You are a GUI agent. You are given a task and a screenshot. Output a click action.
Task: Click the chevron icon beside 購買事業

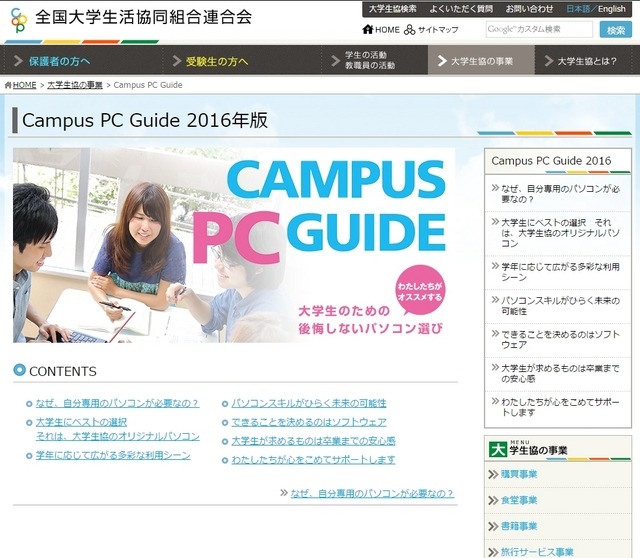[493, 474]
